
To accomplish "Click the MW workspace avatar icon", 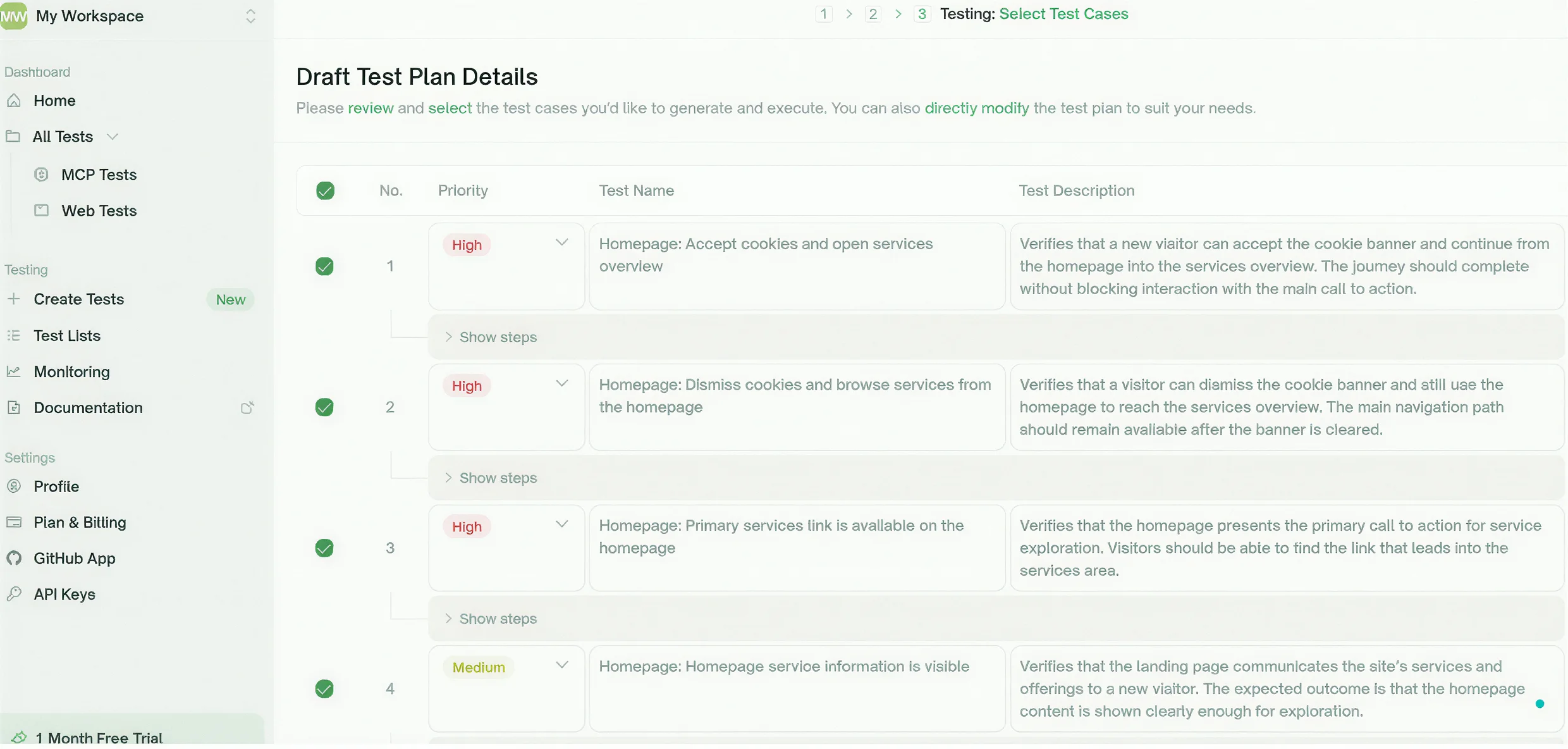I will tap(13, 16).
